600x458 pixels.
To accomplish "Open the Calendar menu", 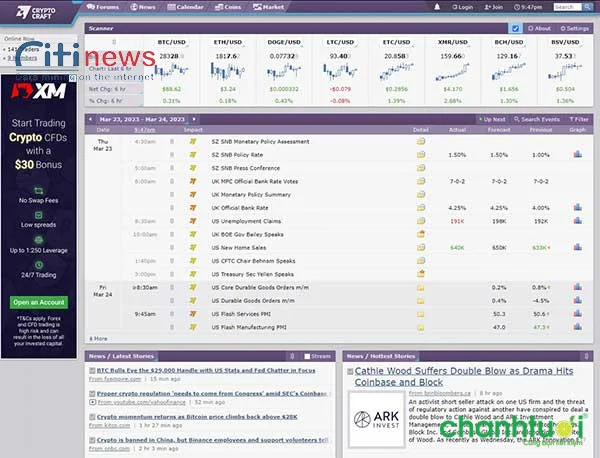I will 186,7.
